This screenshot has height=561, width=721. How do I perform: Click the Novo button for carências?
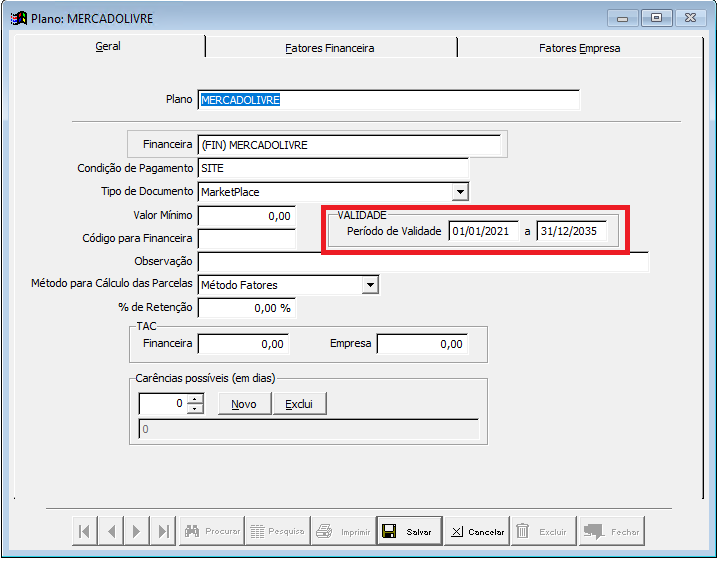click(x=244, y=404)
